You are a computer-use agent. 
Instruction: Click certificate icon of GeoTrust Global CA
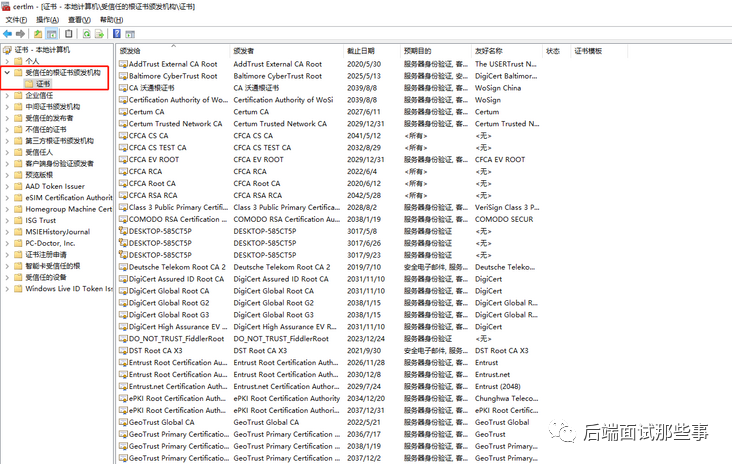click(123, 422)
